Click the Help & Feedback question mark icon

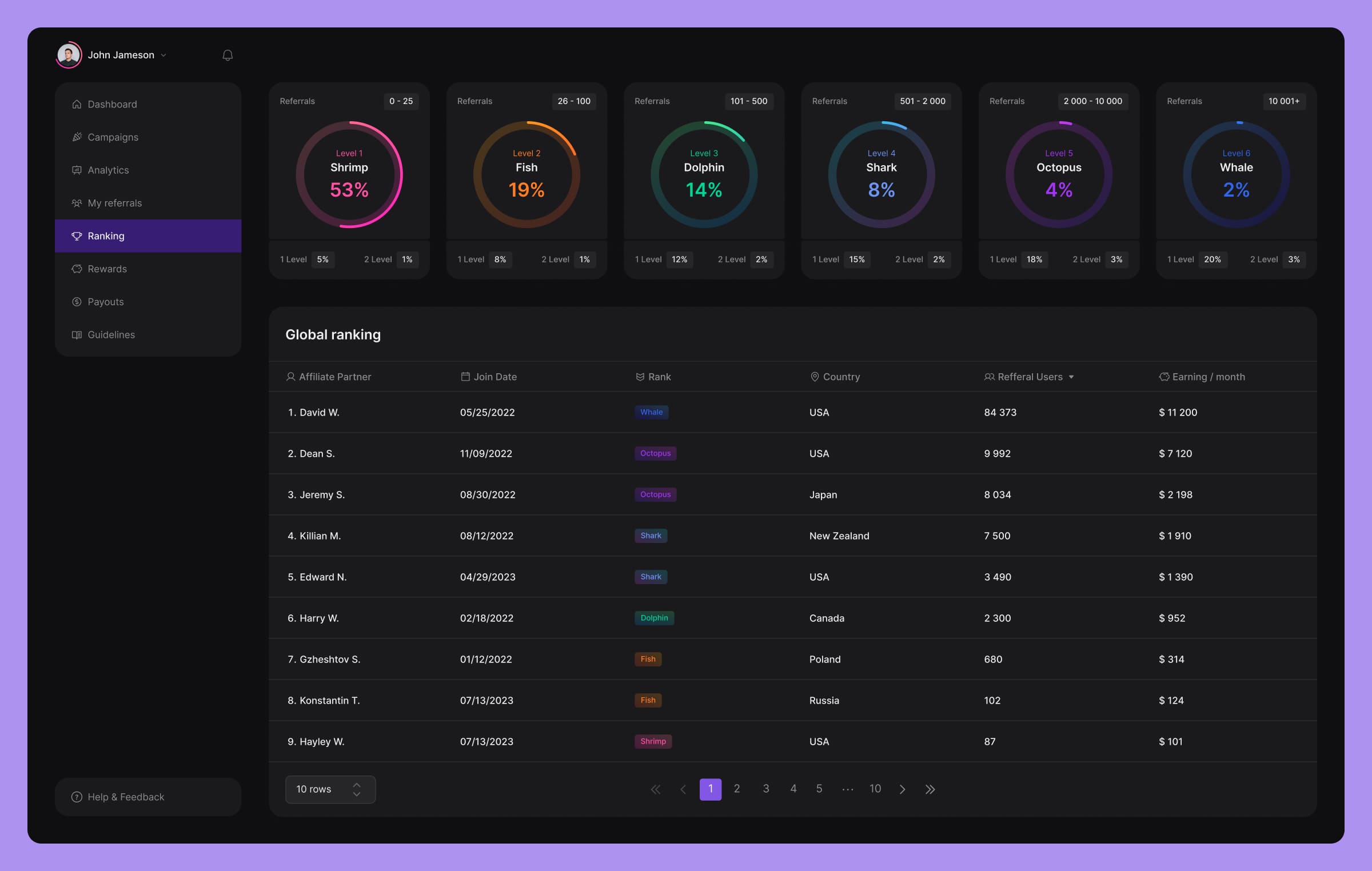click(77, 797)
